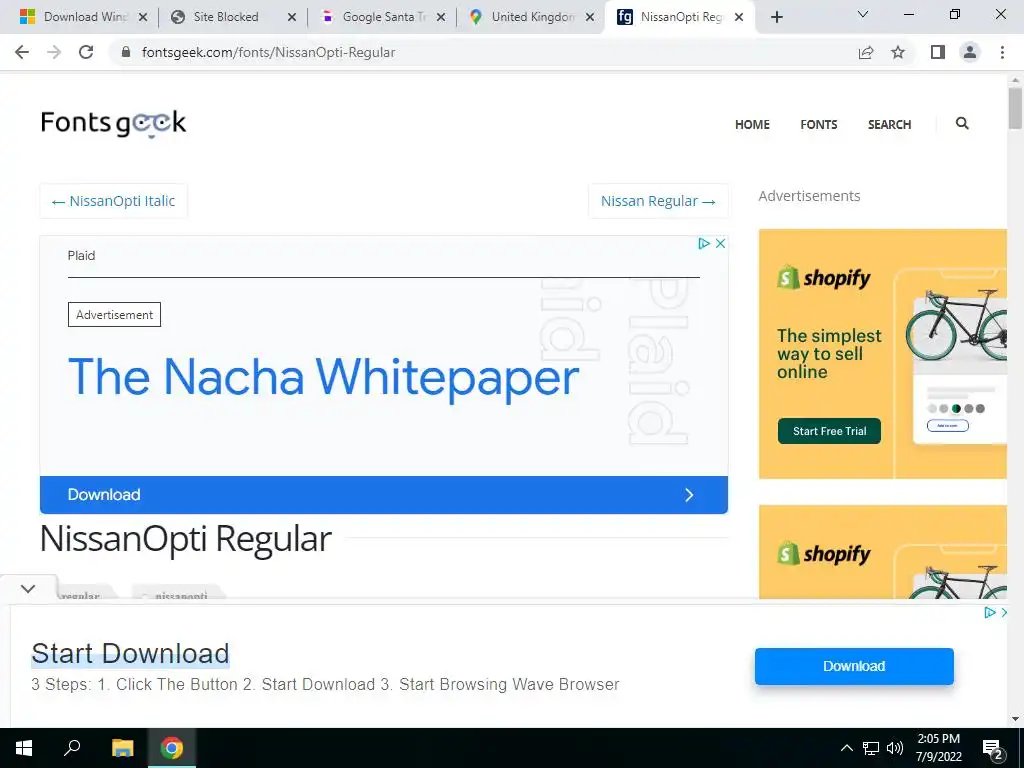
Task: Click the blue Download ad bar
Action: coord(384,495)
